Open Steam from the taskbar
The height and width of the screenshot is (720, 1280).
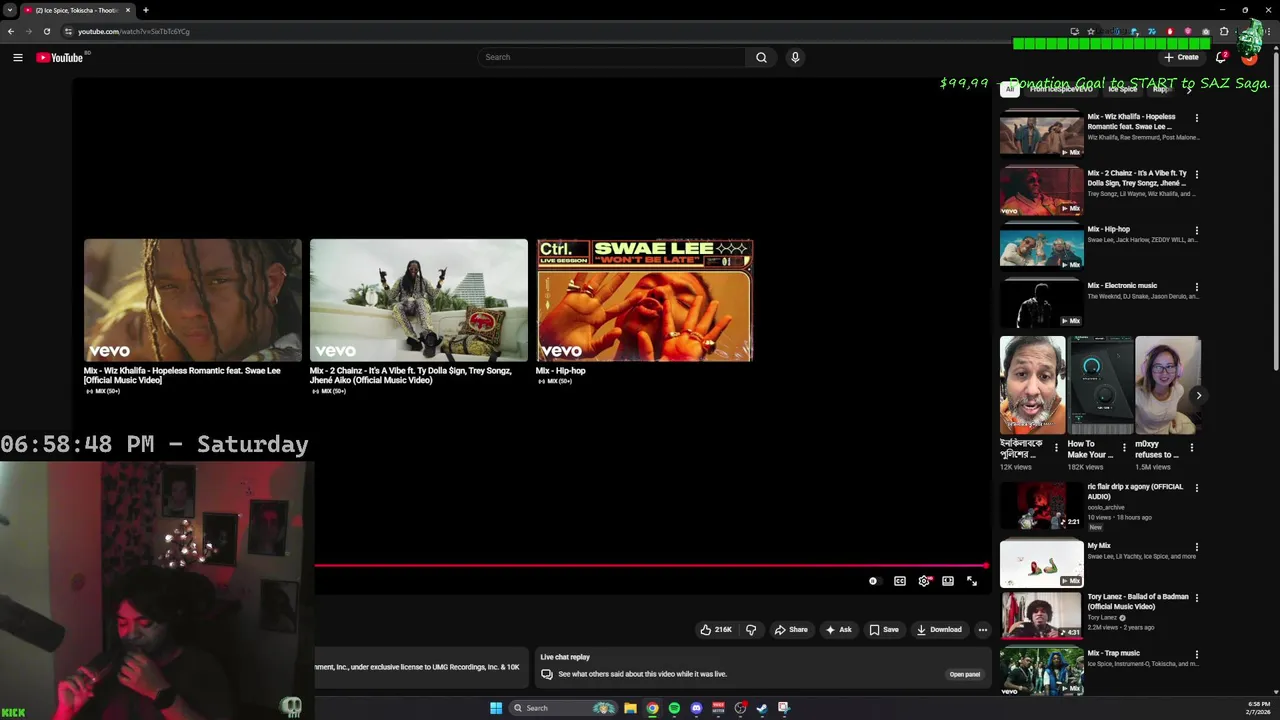tap(762, 708)
